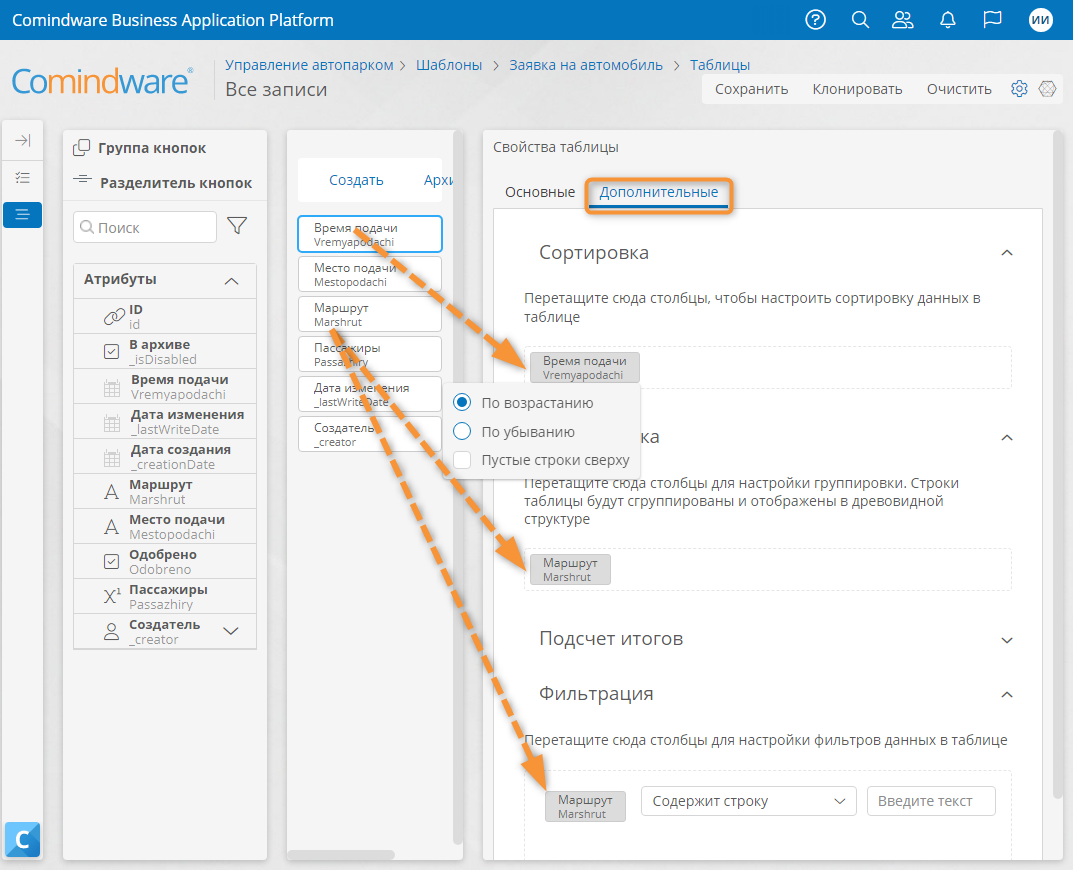1073x870 pixels.
Task: Expand the Создатель attribute chevron
Action: tap(231, 631)
